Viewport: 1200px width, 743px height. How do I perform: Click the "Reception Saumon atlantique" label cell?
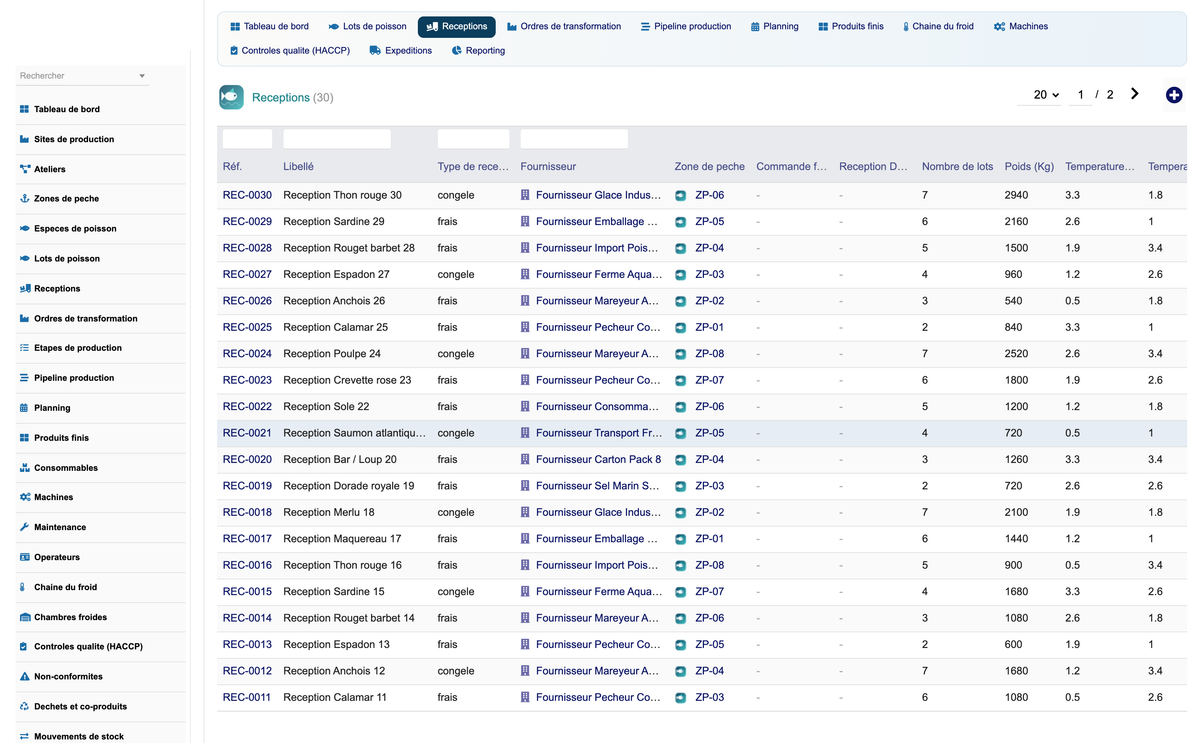tap(354, 433)
